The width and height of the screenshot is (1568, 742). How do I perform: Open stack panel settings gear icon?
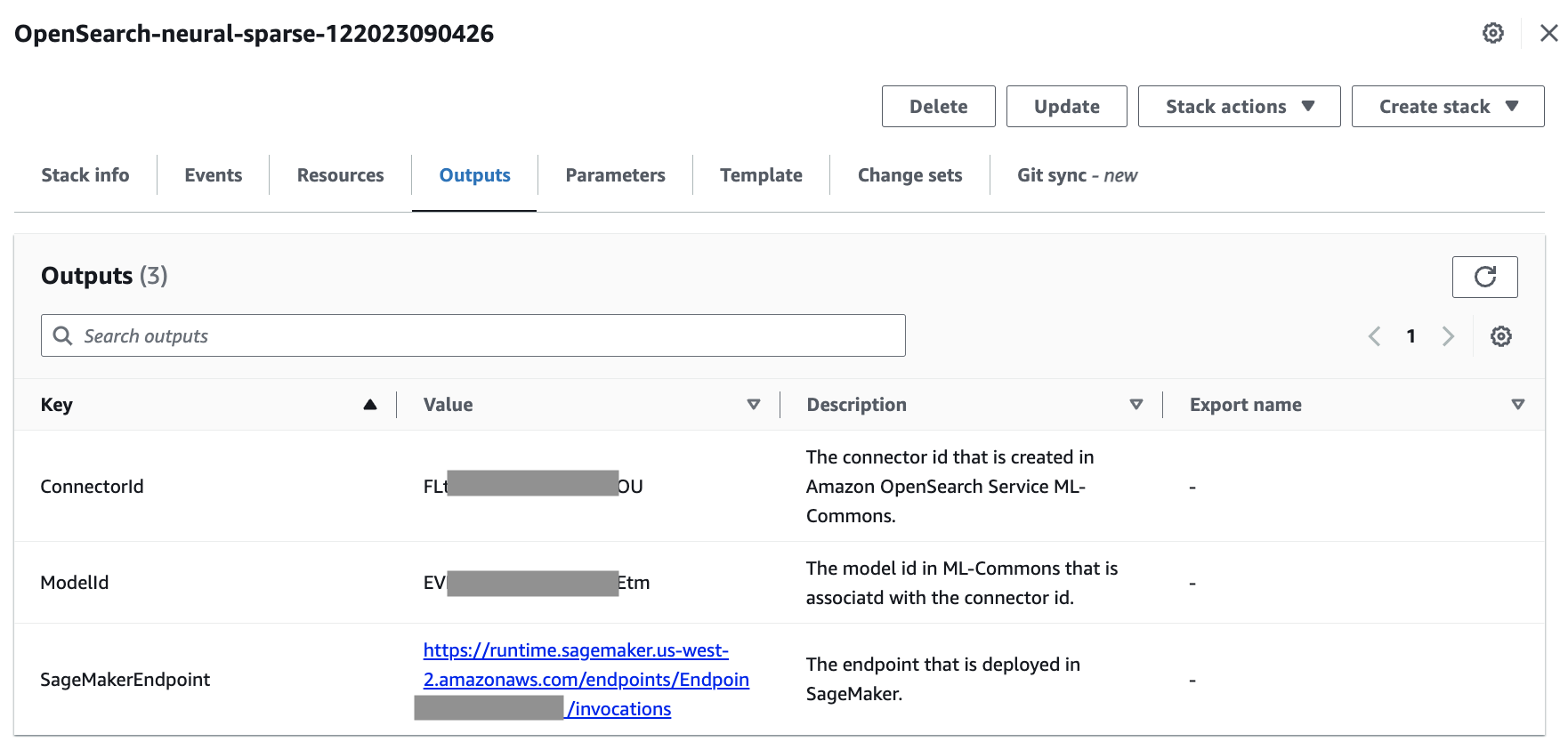pos(1492,33)
